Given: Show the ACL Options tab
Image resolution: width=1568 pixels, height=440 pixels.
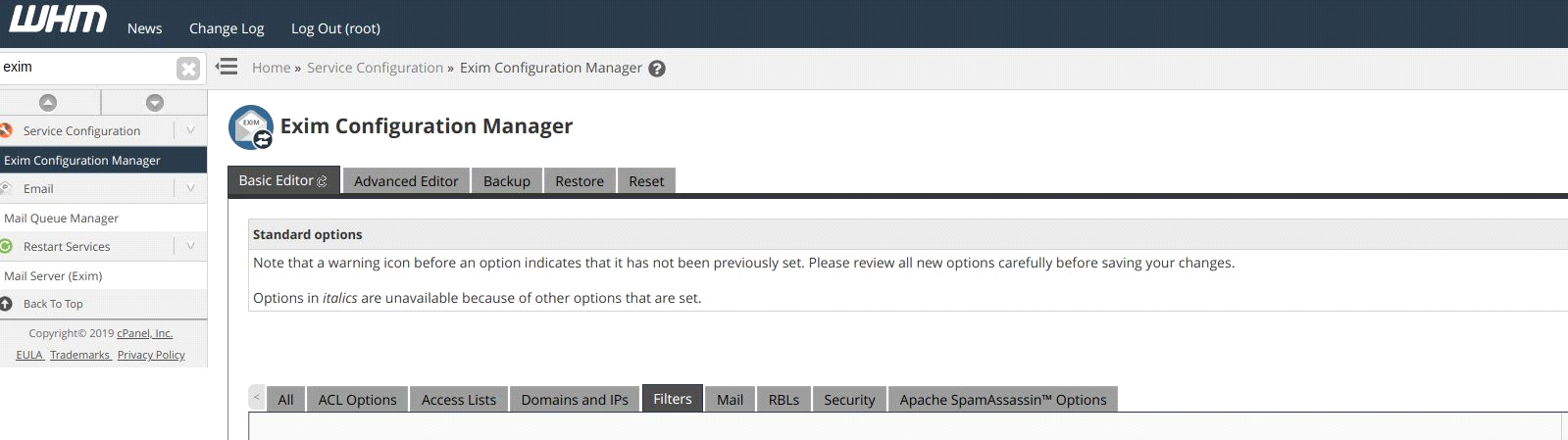Looking at the screenshot, I should click(x=357, y=400).
